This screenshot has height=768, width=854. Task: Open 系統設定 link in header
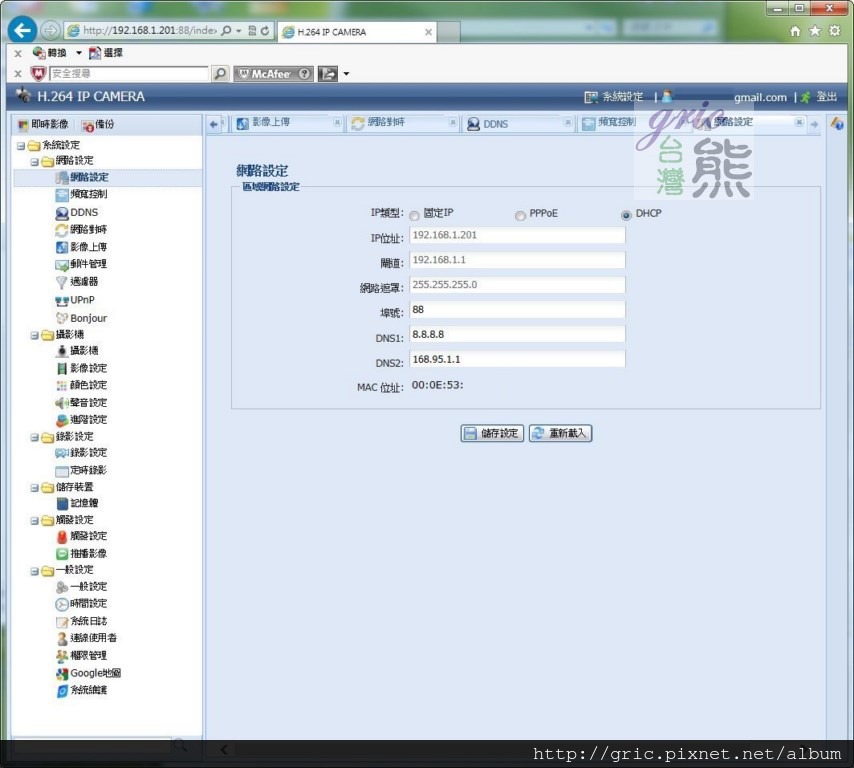tap(614, 97)
